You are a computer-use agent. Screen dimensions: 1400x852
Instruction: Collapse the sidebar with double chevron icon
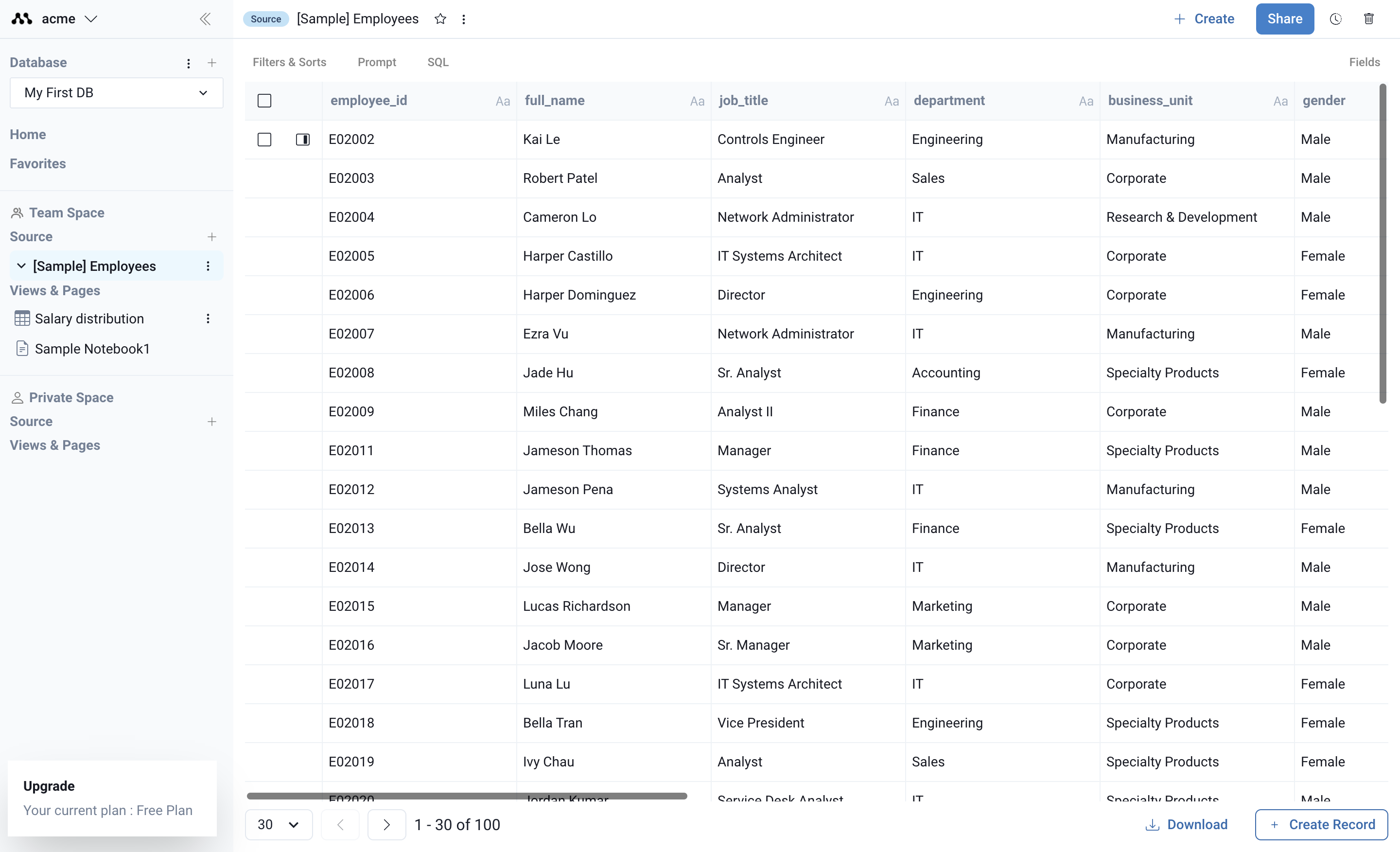coord(205,19)
